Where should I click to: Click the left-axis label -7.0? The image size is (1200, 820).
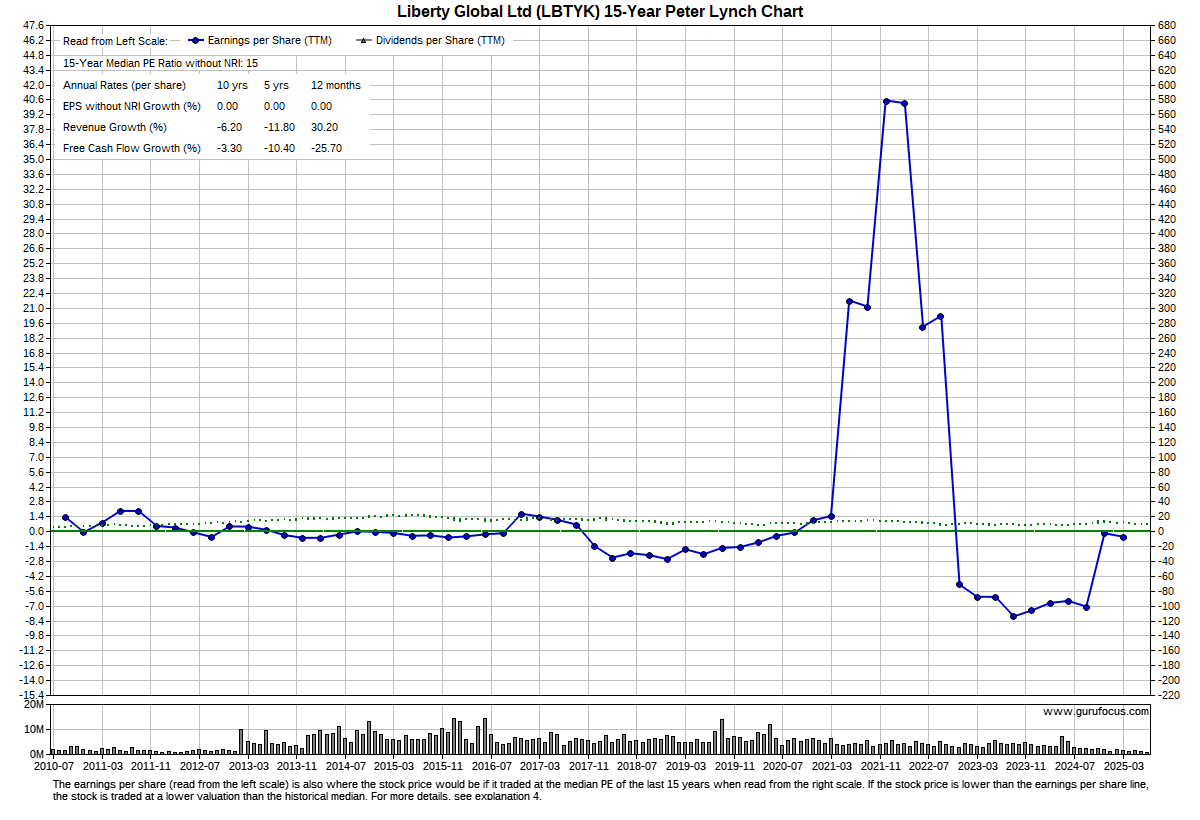[32, 605]
